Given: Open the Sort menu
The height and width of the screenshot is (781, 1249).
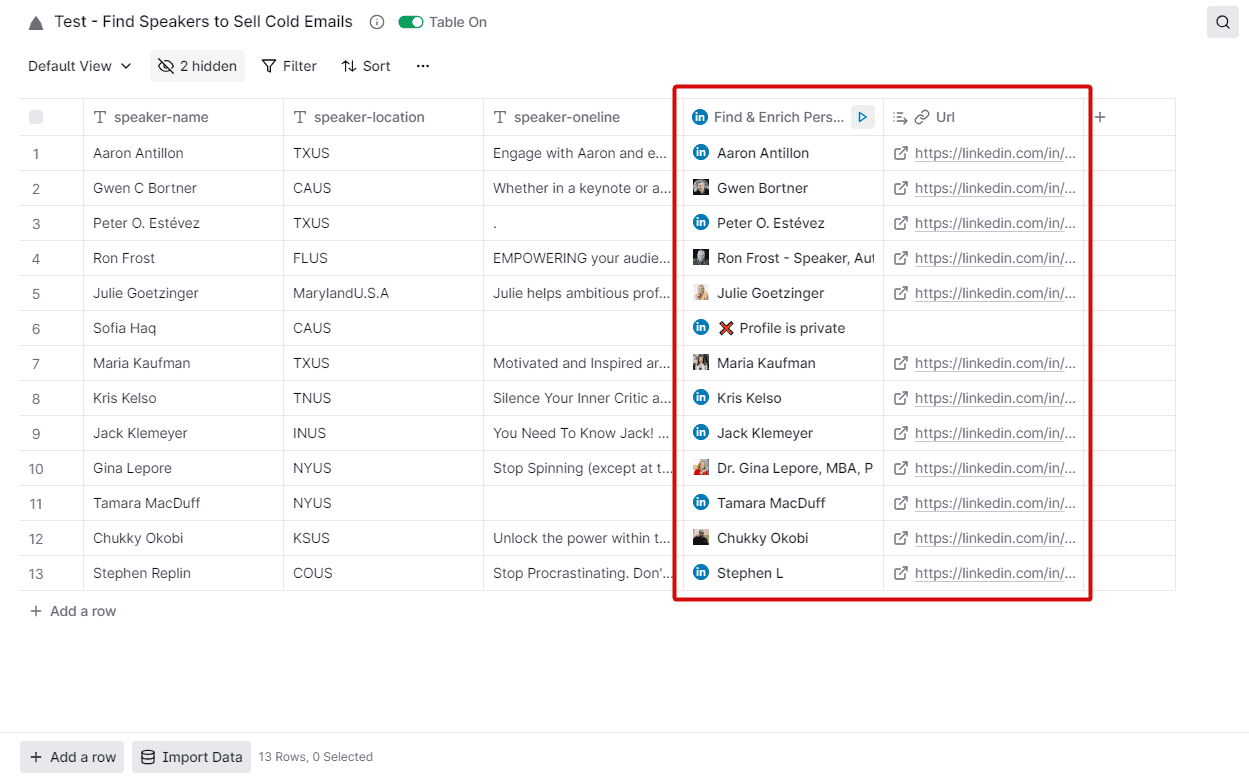Looking at the screenshot, I should click(366, 66).
